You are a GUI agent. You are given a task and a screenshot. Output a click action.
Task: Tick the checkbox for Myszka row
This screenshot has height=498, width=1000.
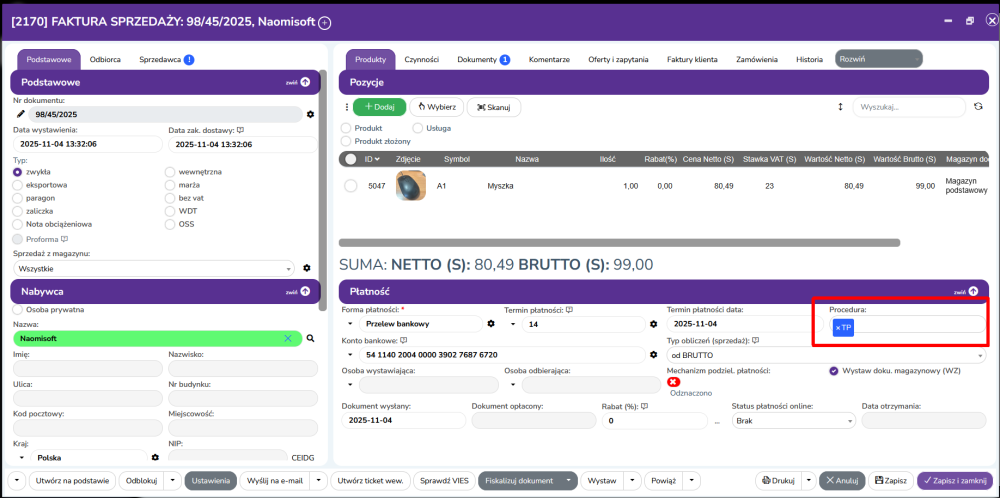tap(351, 186)
